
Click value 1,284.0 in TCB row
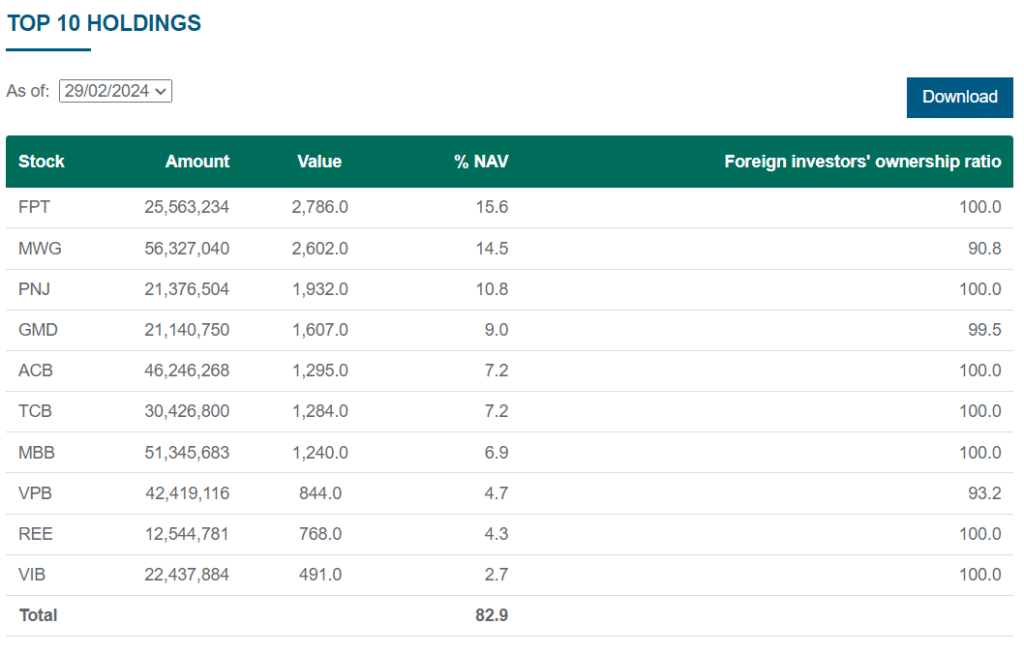pyautogui.click(x=320, y=411)
